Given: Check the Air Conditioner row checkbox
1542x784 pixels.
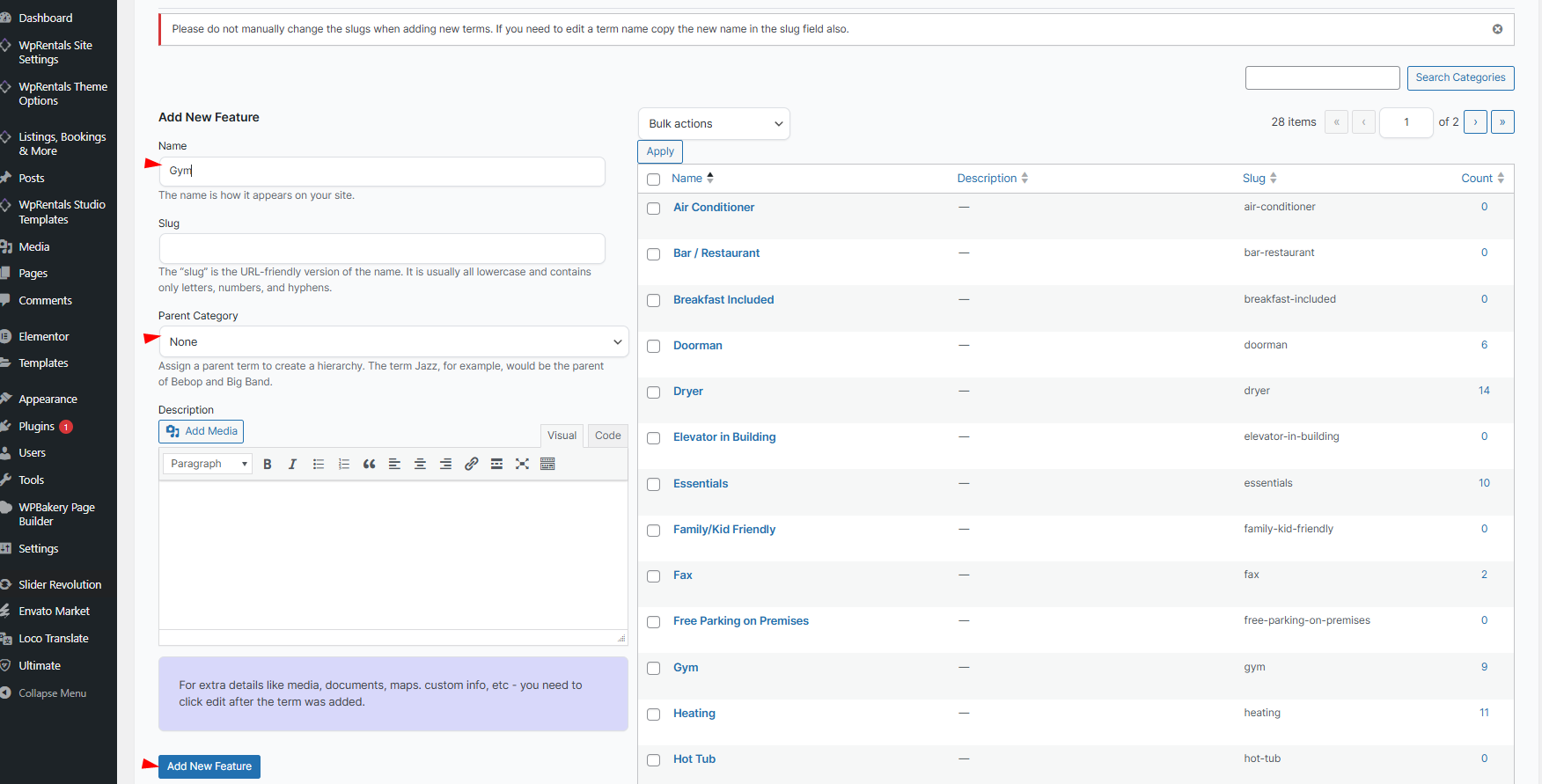Looking at the screenshot, I should click(653, 209).
